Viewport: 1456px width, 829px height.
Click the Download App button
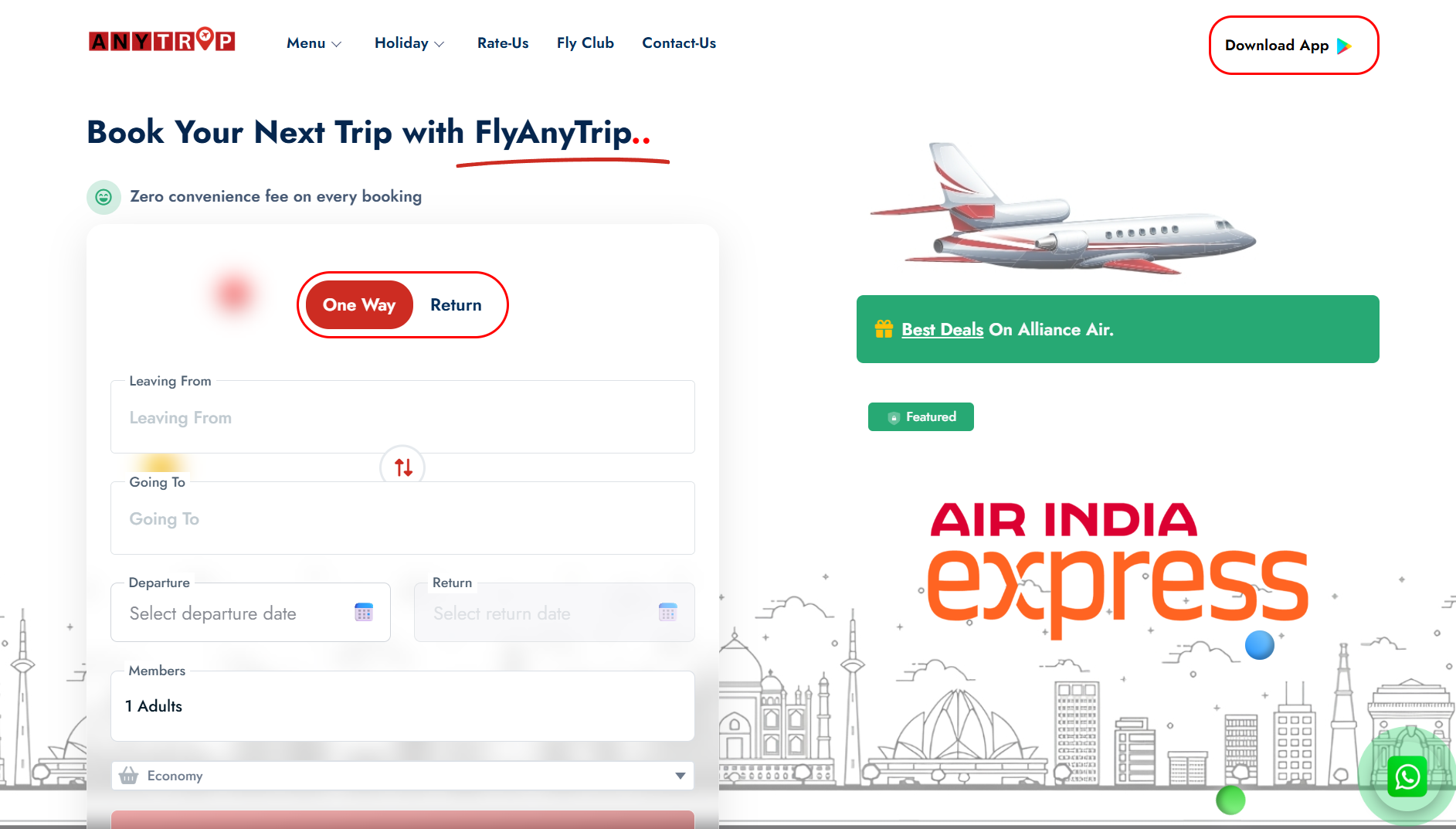pyautogui.click(x=1294, y=46)
